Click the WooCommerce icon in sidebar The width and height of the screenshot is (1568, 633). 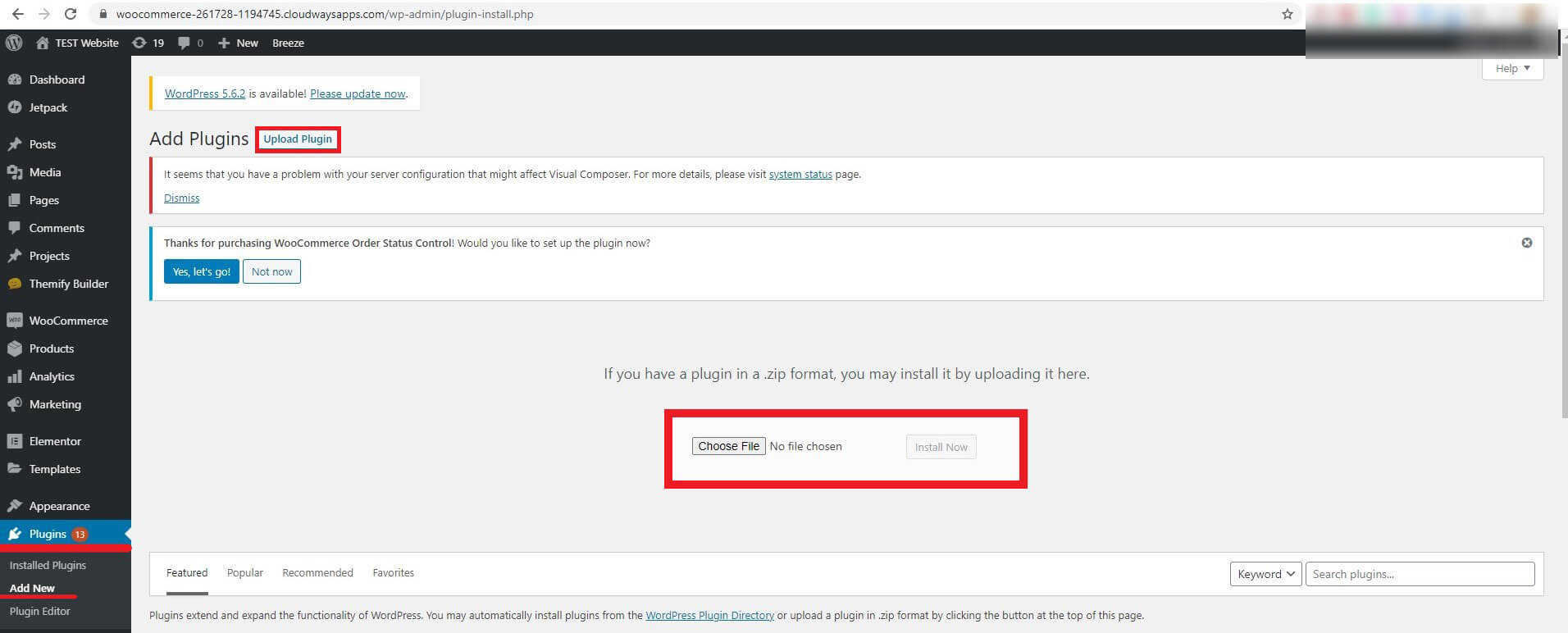[14, 321]
